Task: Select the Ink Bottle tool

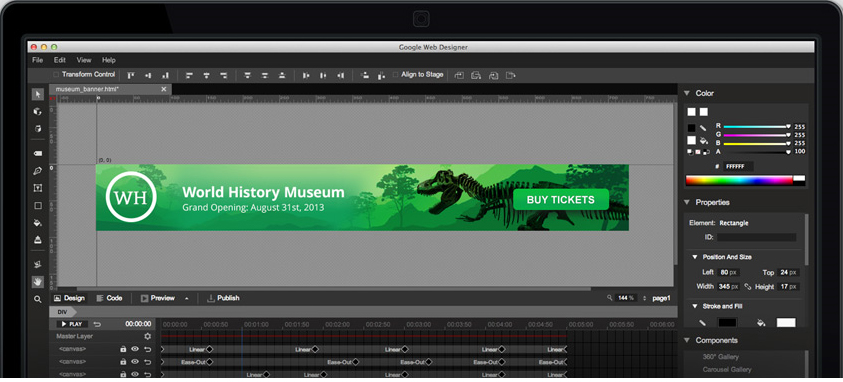Action: tap(38, 240)
